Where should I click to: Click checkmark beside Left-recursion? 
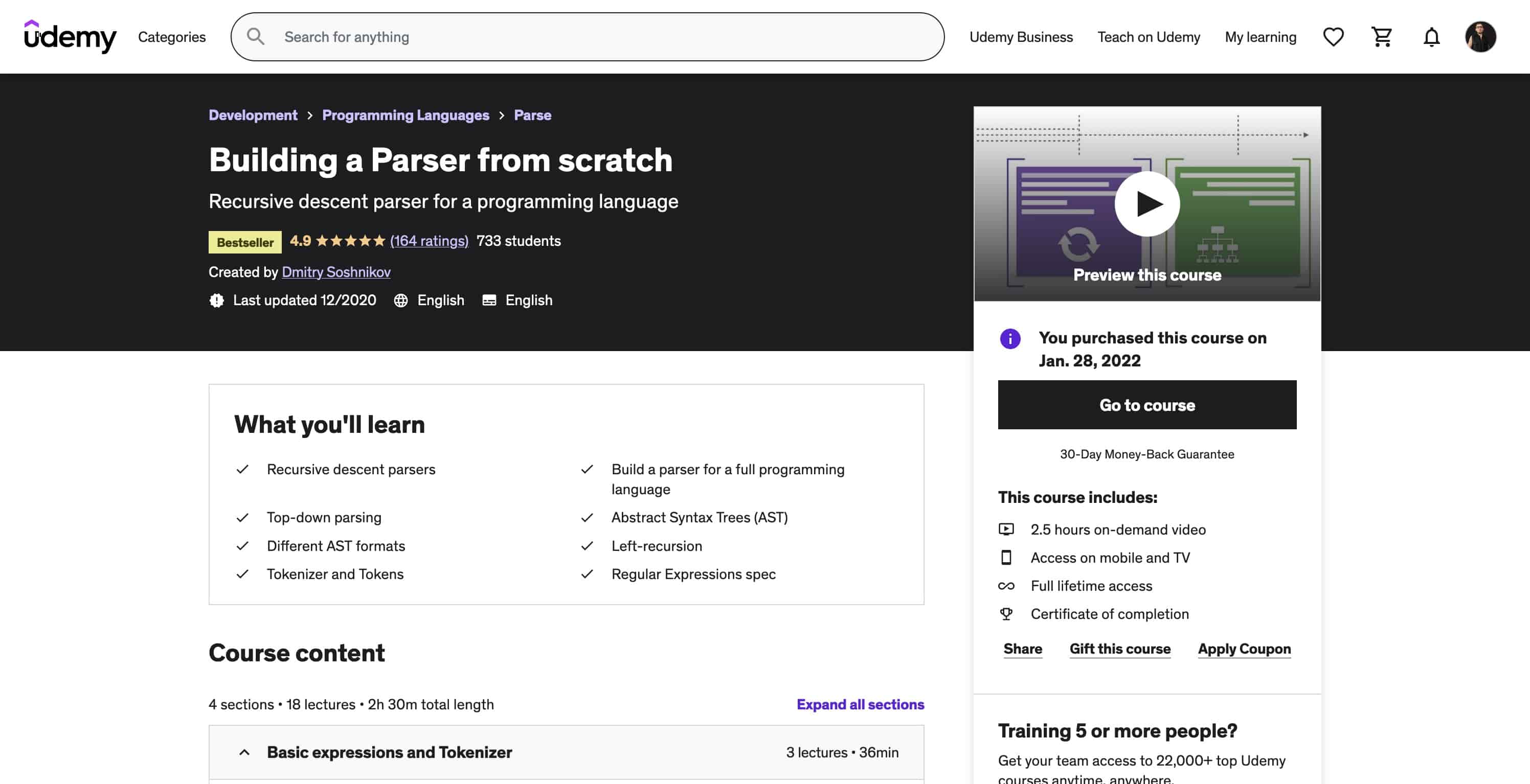pos(587,545)
